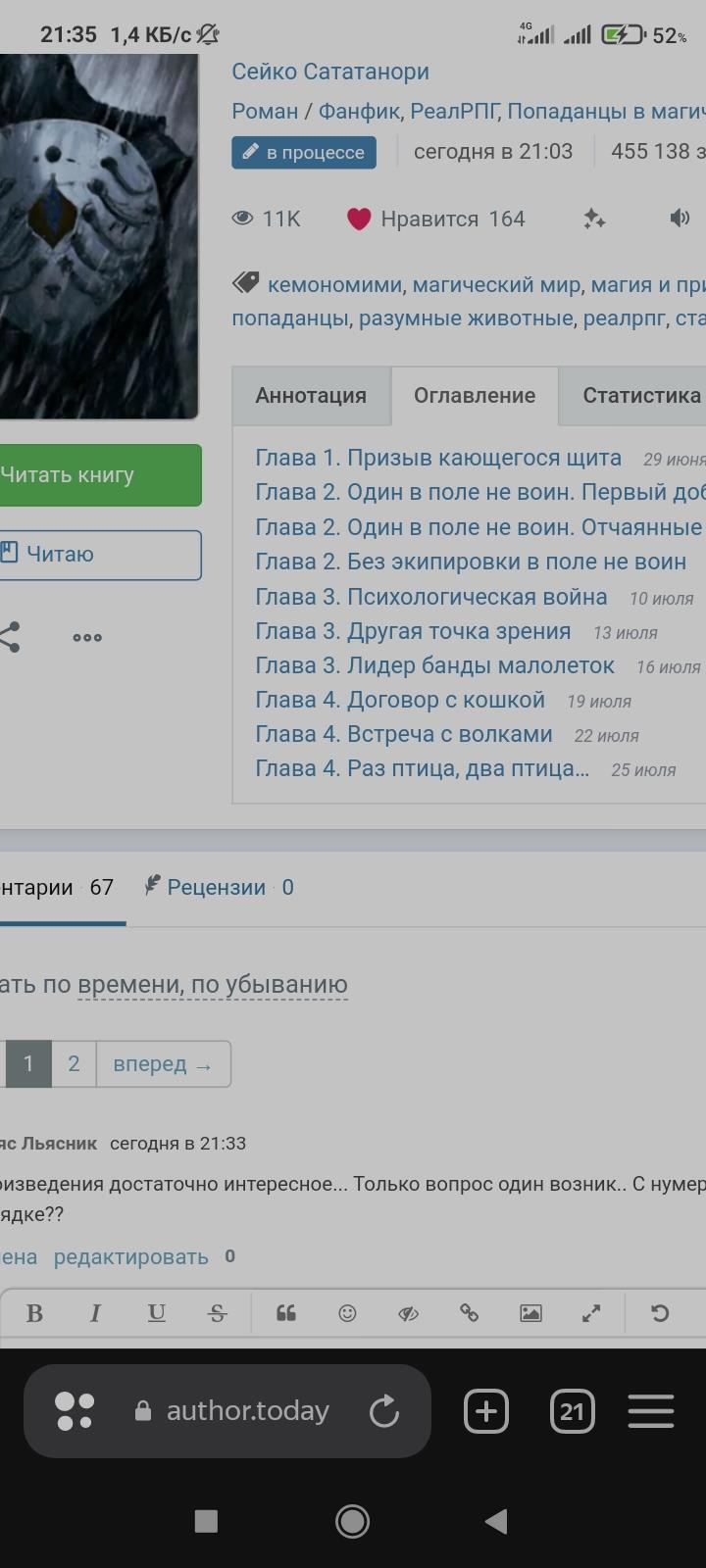Tap the Android home circle
Viewport: 706px width, 1568px height.
pyautogui.click(x=353, y=1521)
